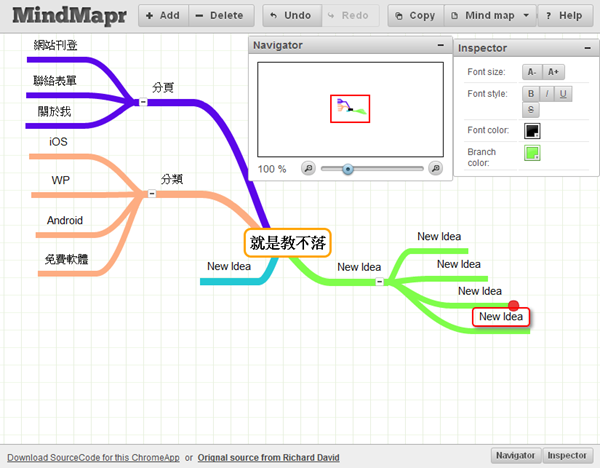Select the root node 就是教不落
The height and width of the screenshot is (468, 600).
pyautogui.click(x=287, y=243)
